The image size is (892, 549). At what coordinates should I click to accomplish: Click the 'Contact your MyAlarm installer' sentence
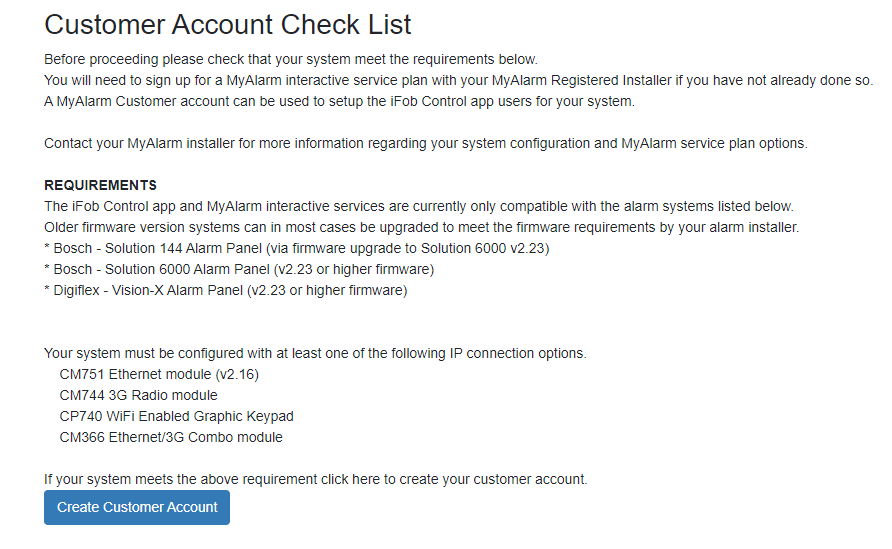pos(426,143)
